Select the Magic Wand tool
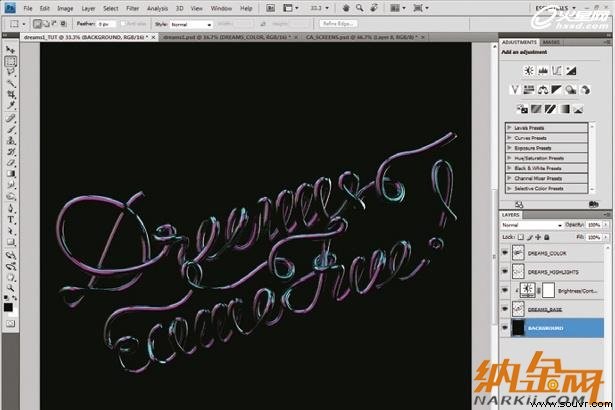615x410 pixels. [x=11, y=83]
